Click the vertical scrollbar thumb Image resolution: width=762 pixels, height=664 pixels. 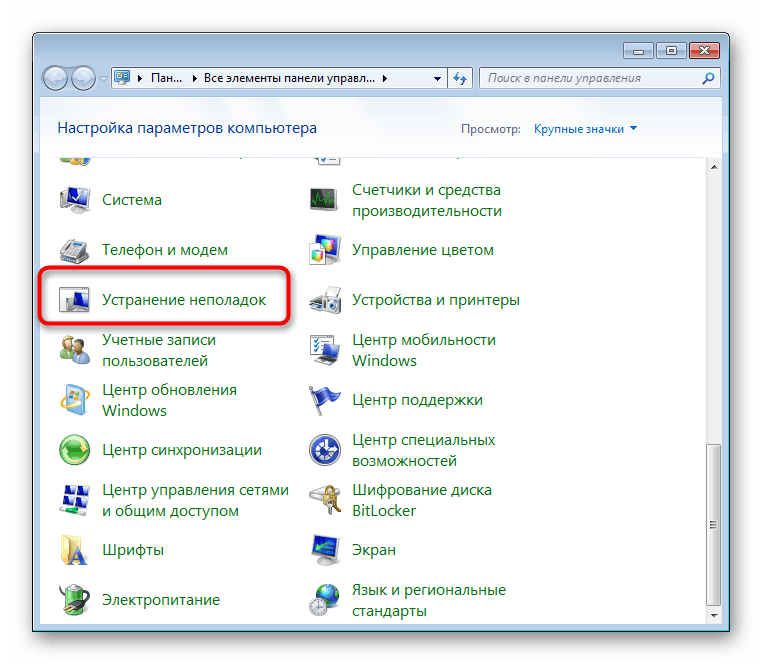713,524
